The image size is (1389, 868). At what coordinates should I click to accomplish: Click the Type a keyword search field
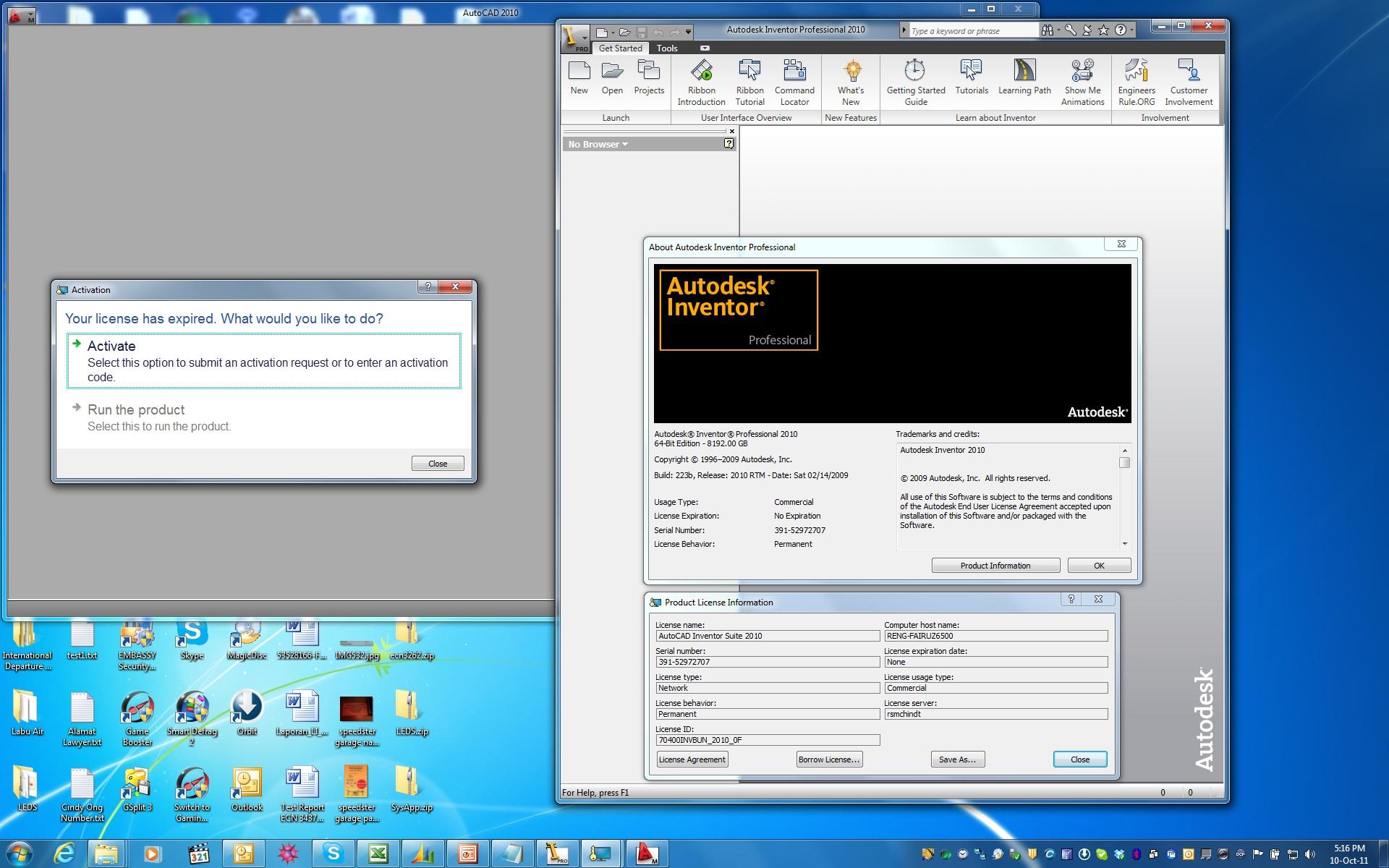(974, 30)
